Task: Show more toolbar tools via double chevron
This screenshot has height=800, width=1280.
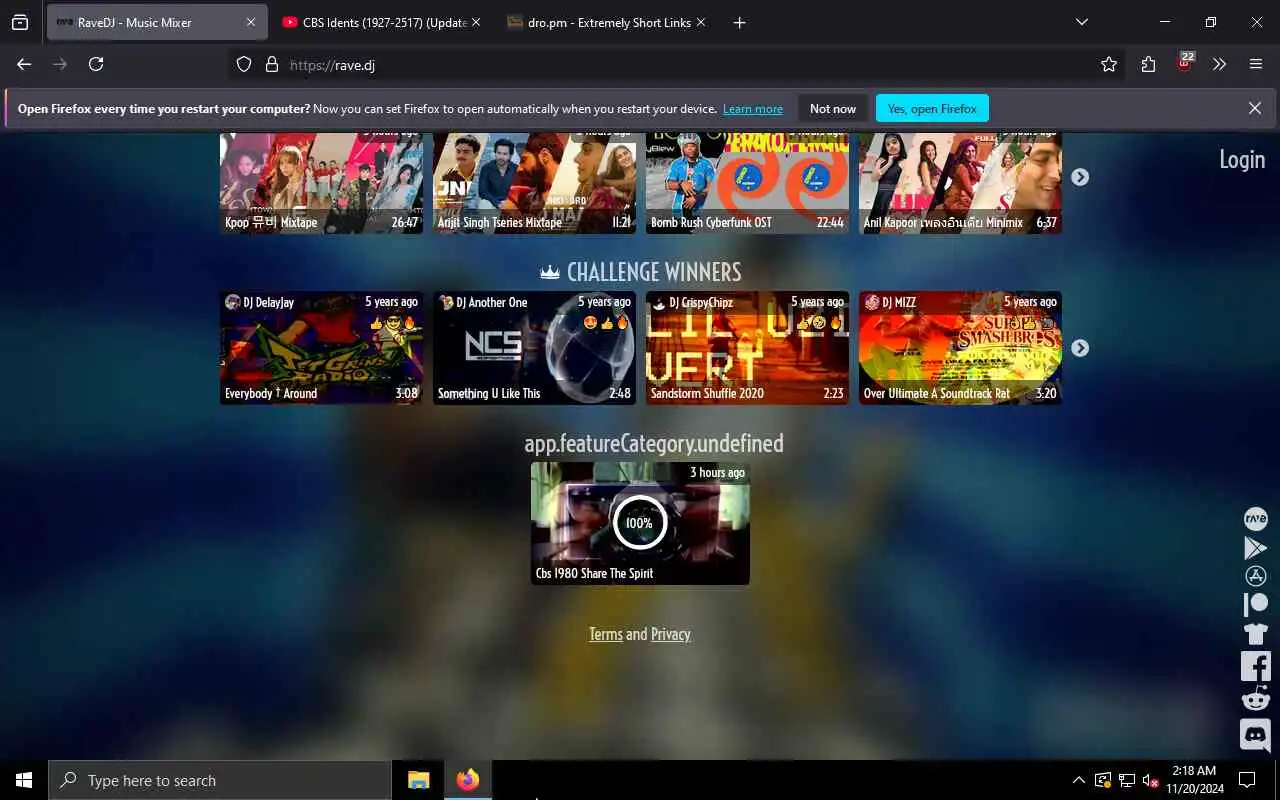Action: click(x=1219, y=64)
